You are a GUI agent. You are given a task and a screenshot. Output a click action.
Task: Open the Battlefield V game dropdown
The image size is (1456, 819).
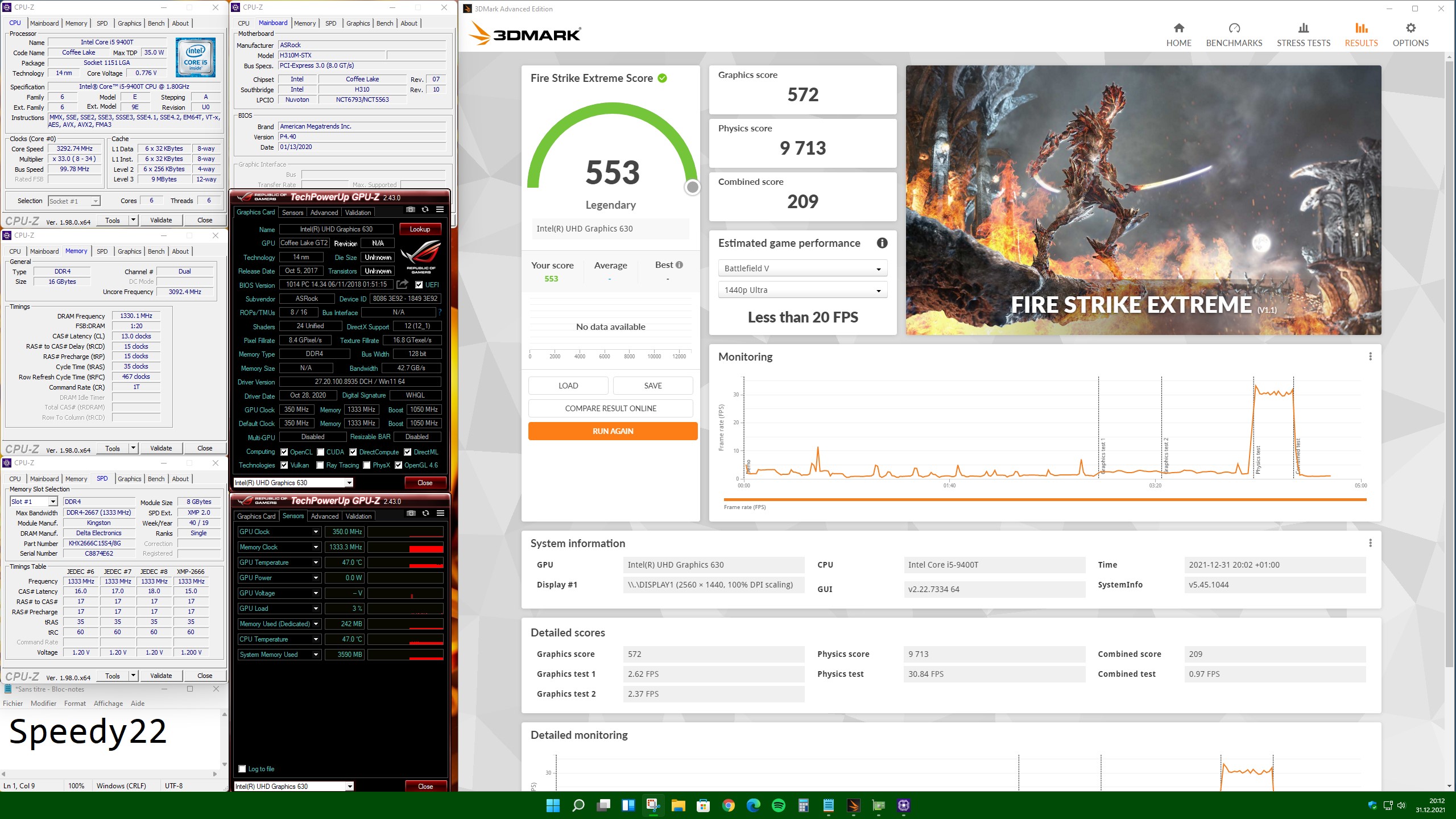(x=803, y=268)
